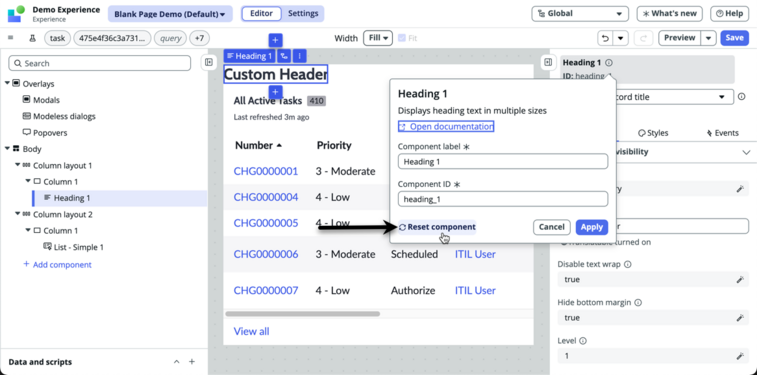This screenshot has height=375, width=757.
Task: Click Add component in the tree
Action: [x=57, y=264]
